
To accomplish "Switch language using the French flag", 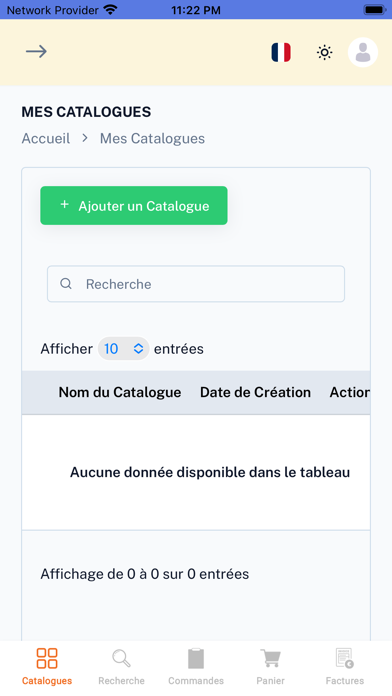I will (x=281, y=52).
